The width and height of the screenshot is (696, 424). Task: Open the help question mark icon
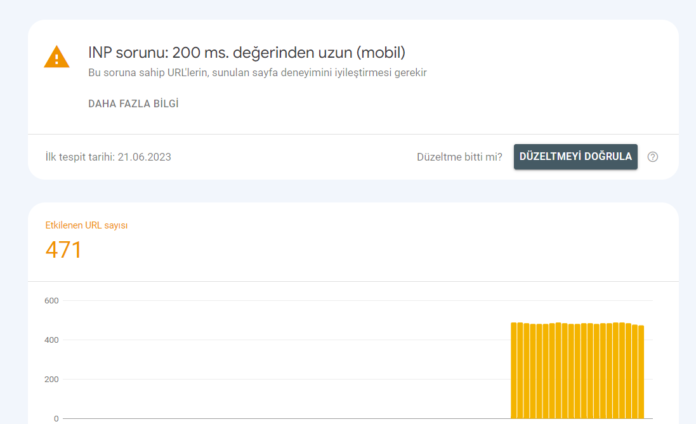tap(652, 157)
